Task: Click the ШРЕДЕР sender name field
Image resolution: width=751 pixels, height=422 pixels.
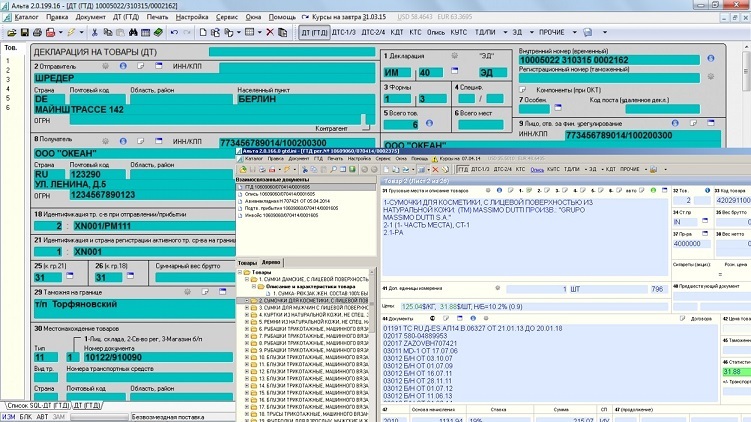Action: coord(205,78)
